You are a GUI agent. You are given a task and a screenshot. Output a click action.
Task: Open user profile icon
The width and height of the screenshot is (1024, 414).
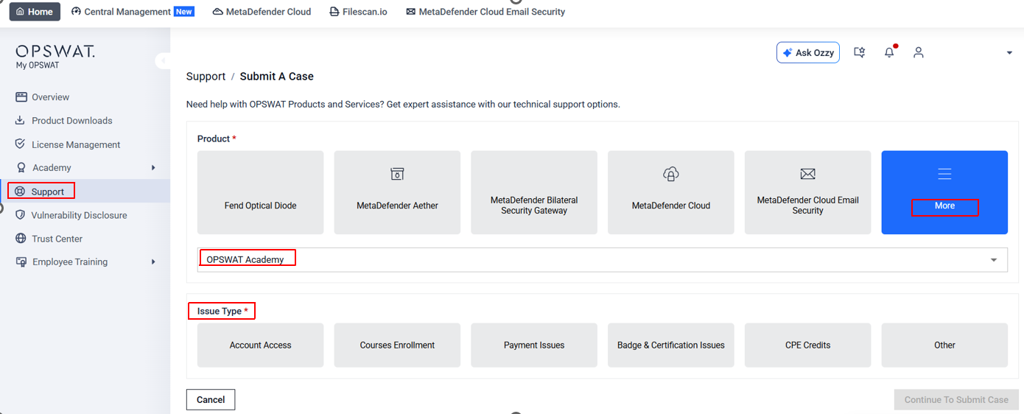pyautogui.click(x=919, y=52)
